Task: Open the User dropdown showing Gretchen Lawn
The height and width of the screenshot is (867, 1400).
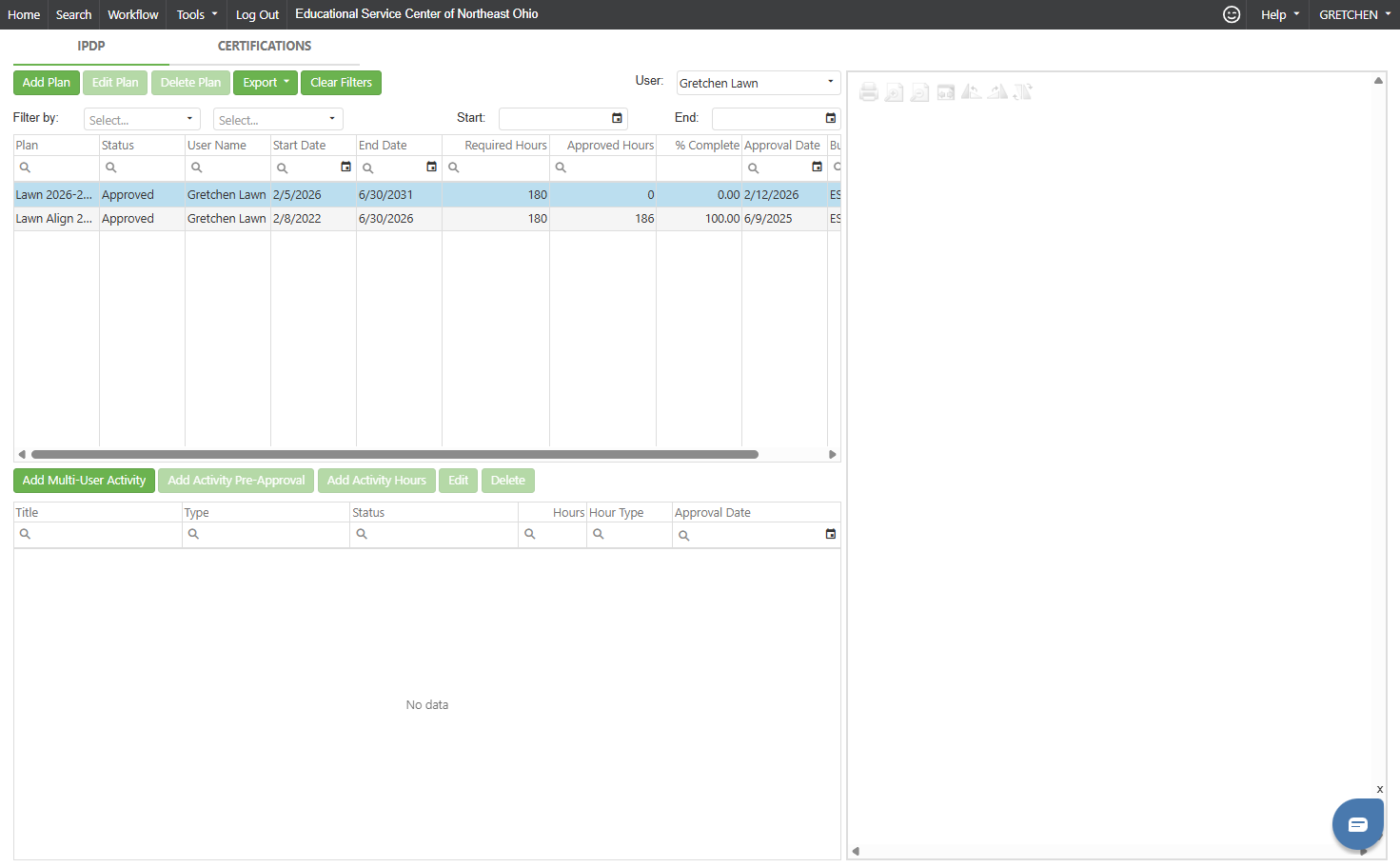Action: click(759, 83)
